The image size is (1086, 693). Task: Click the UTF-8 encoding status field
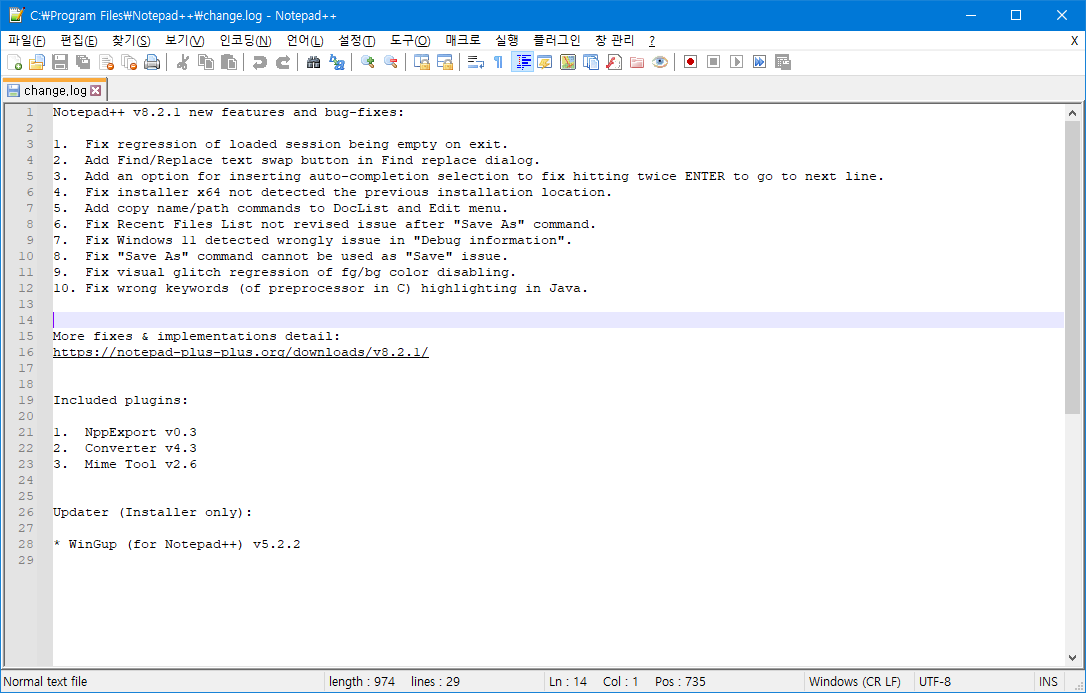pos(972,682)
